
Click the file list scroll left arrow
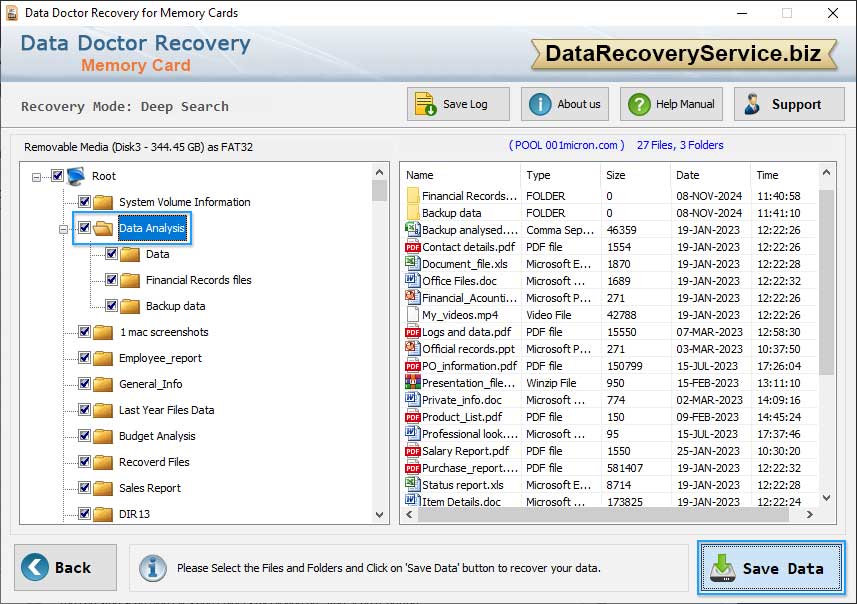point(409,515)
